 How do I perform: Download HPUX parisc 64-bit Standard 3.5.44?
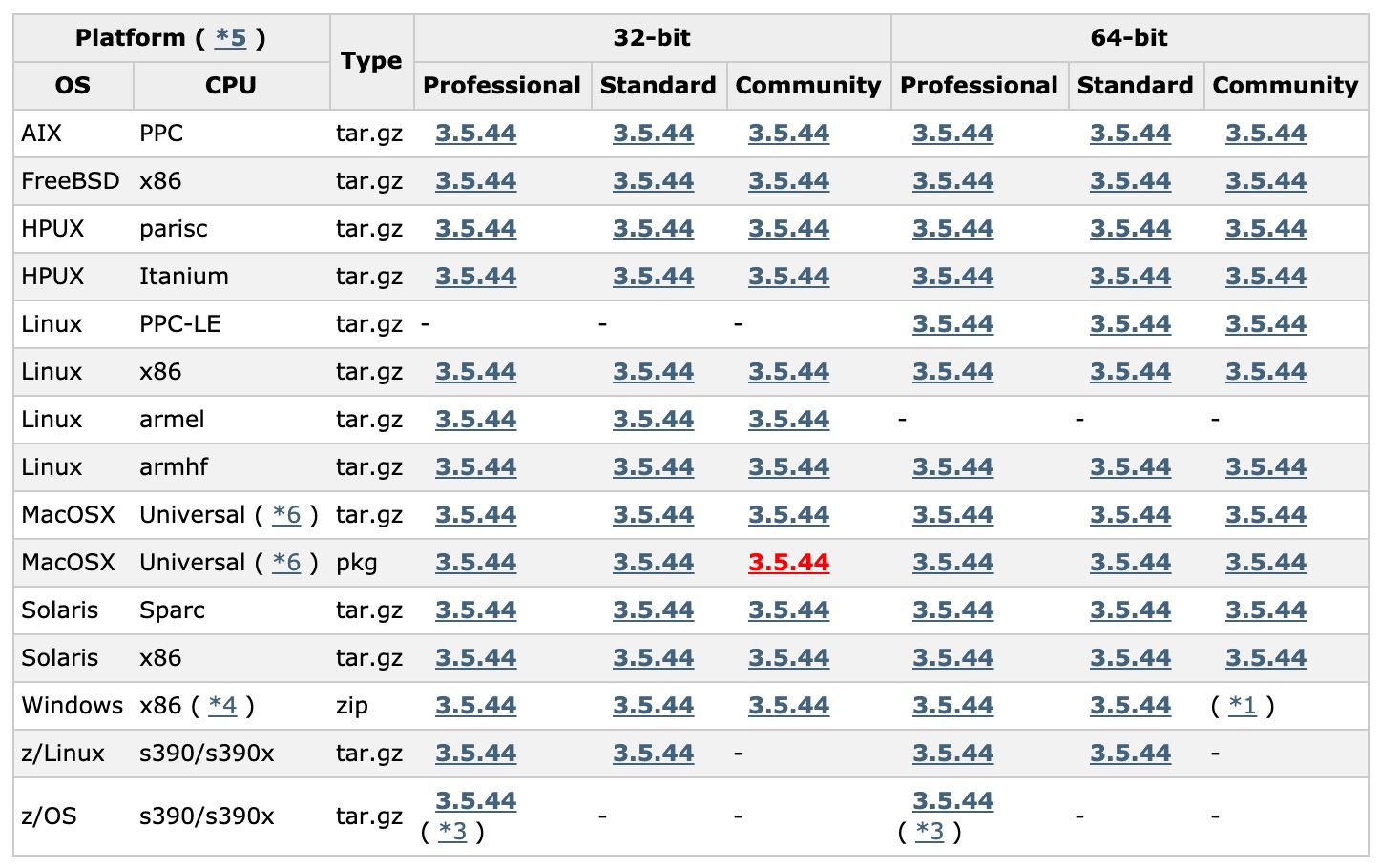pos(1130,229)
